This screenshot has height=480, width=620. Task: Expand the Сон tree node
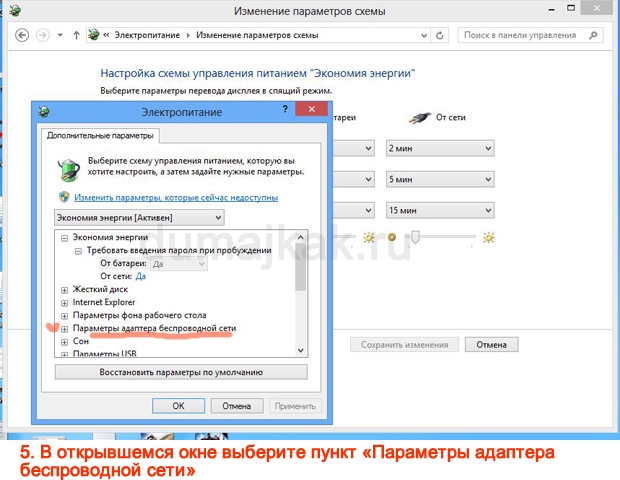(64, 342)
